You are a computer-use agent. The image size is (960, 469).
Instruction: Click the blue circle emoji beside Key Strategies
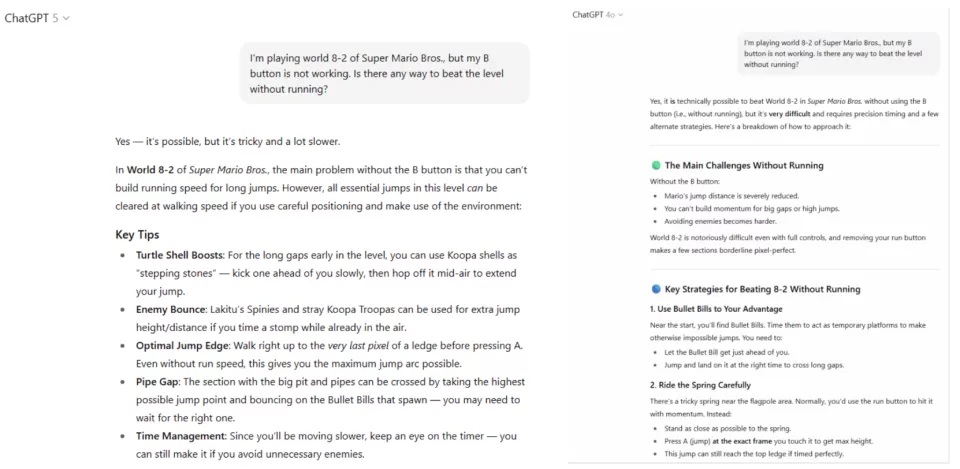(656, 289)
